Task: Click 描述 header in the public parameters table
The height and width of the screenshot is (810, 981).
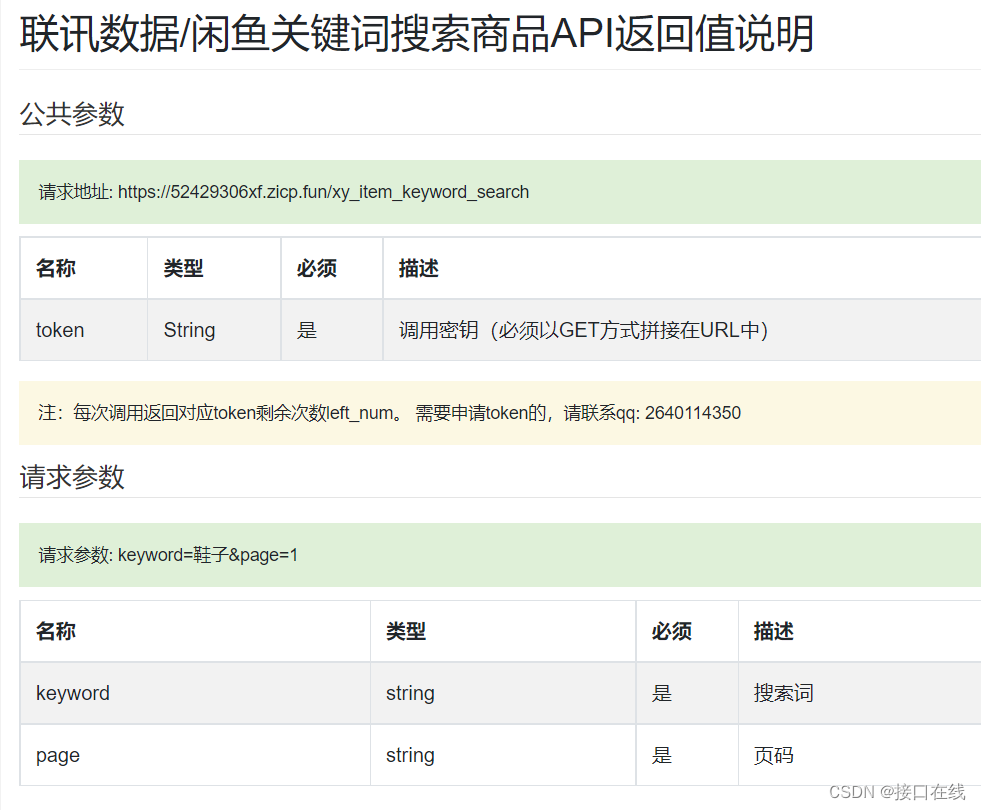Action: 419,268
